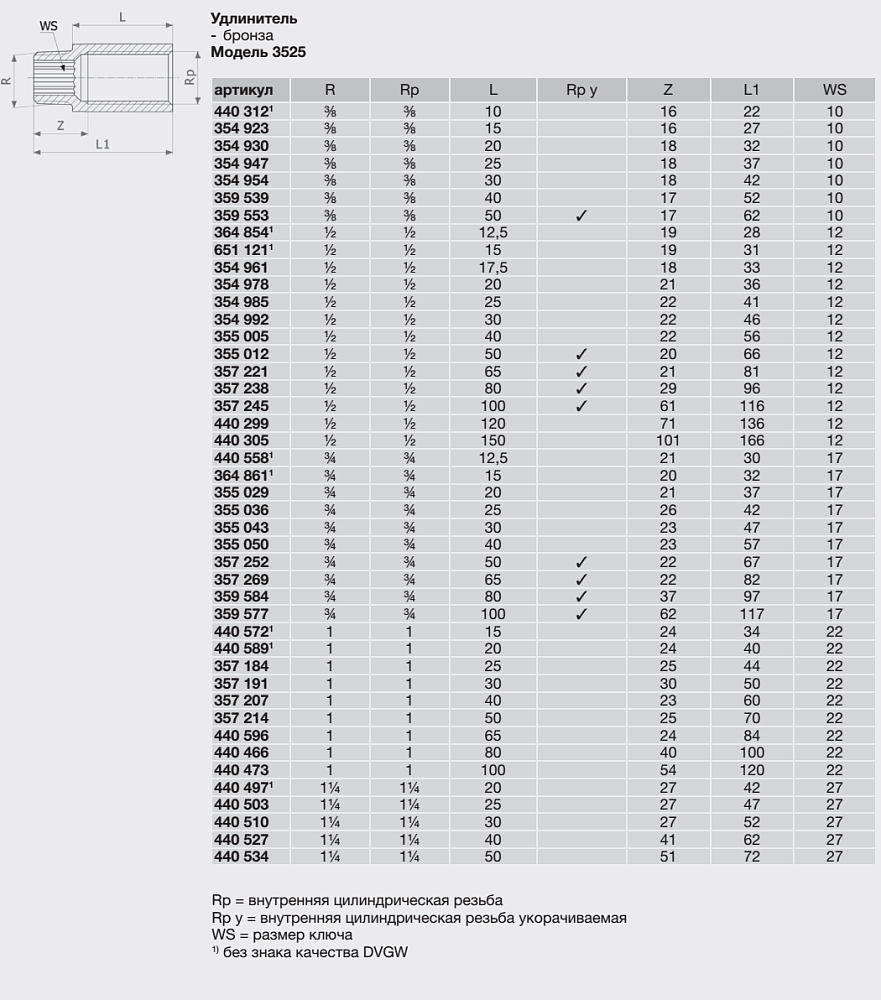The width and height of the screenshot is (881, 1000).
Task: Click the checkmark in row 357 245
Action: tap(581, 406)
